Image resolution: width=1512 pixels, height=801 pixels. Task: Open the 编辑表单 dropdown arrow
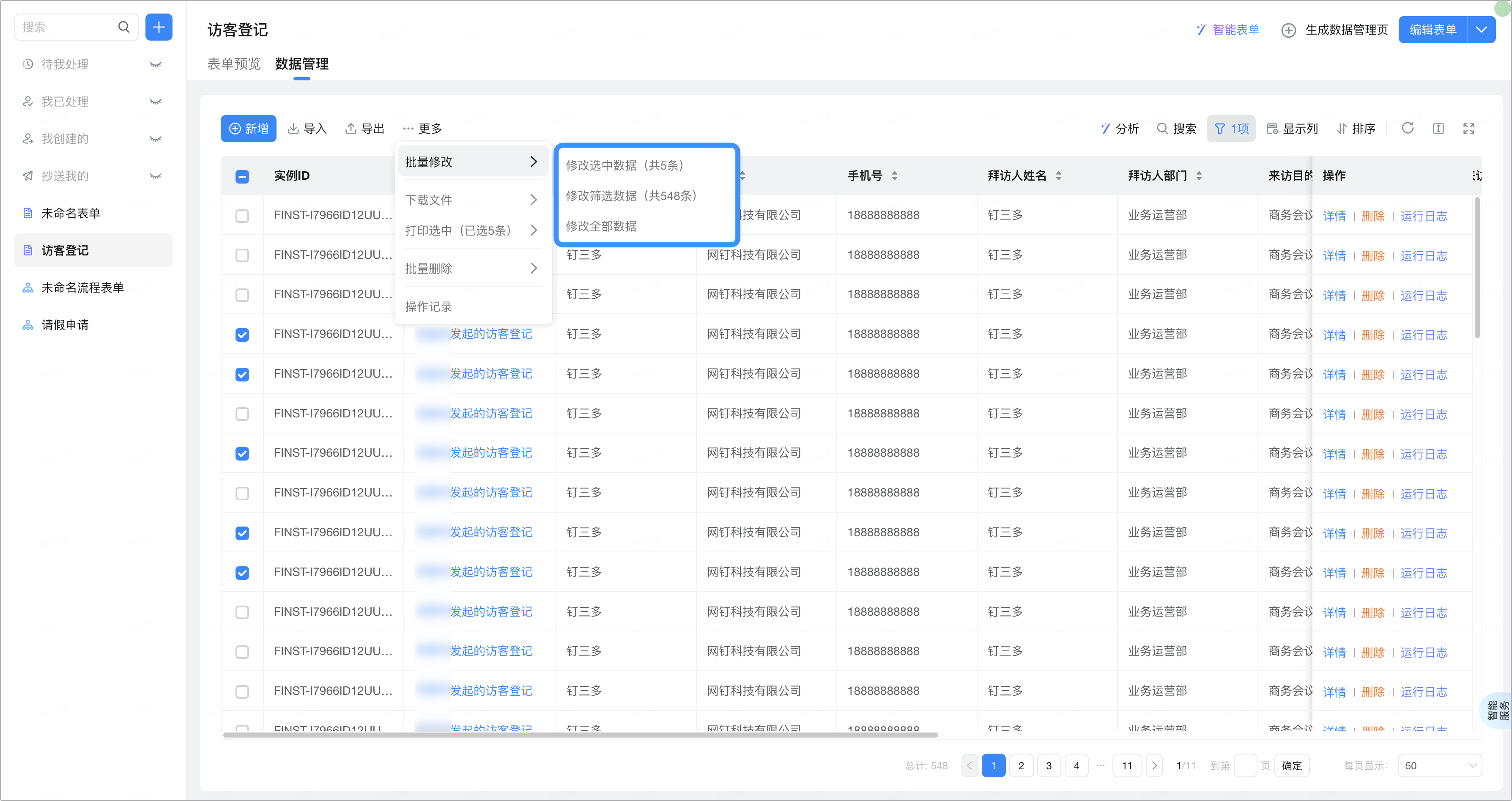1481,29
